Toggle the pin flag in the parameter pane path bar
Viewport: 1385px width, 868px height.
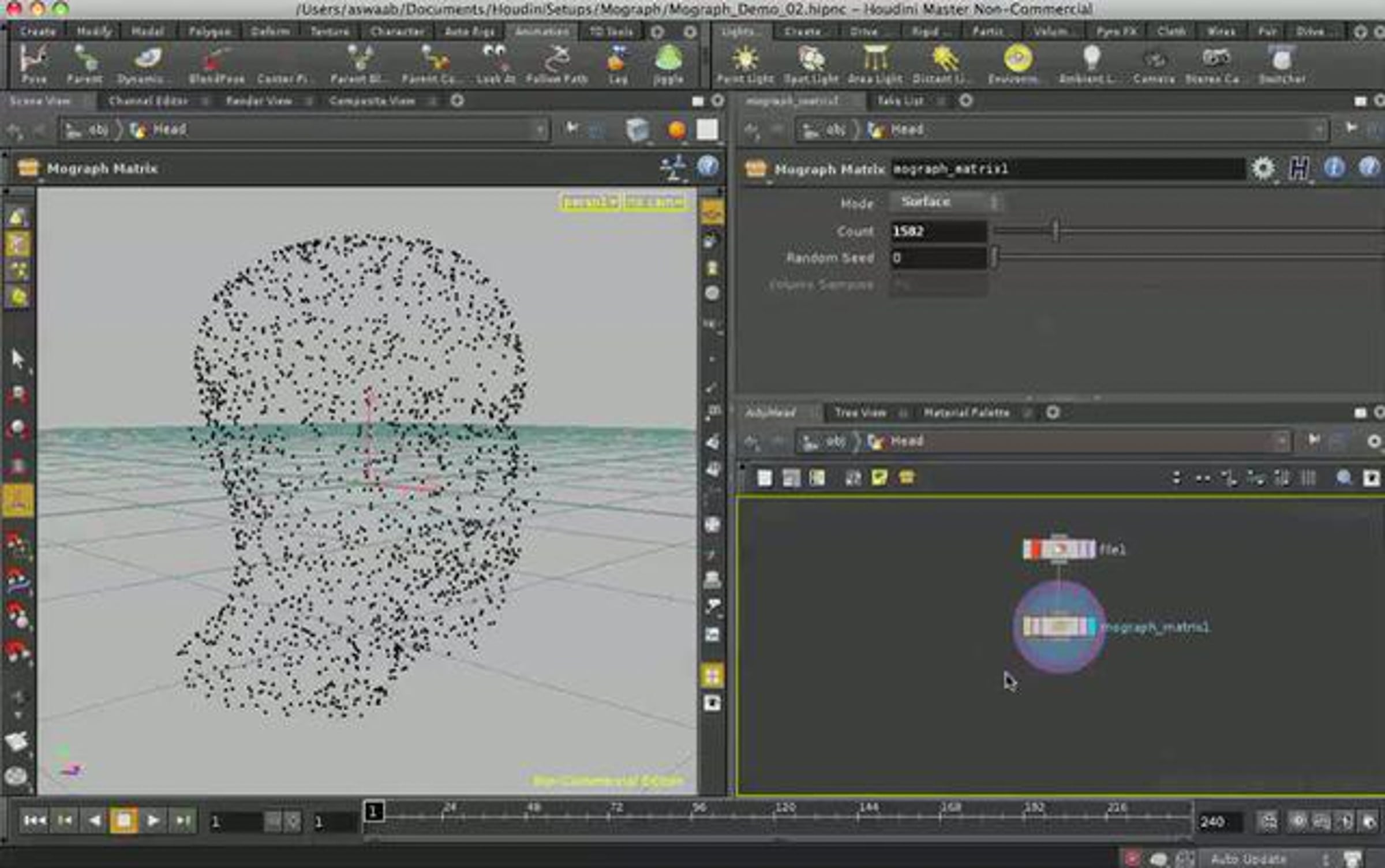[1350, 129]
